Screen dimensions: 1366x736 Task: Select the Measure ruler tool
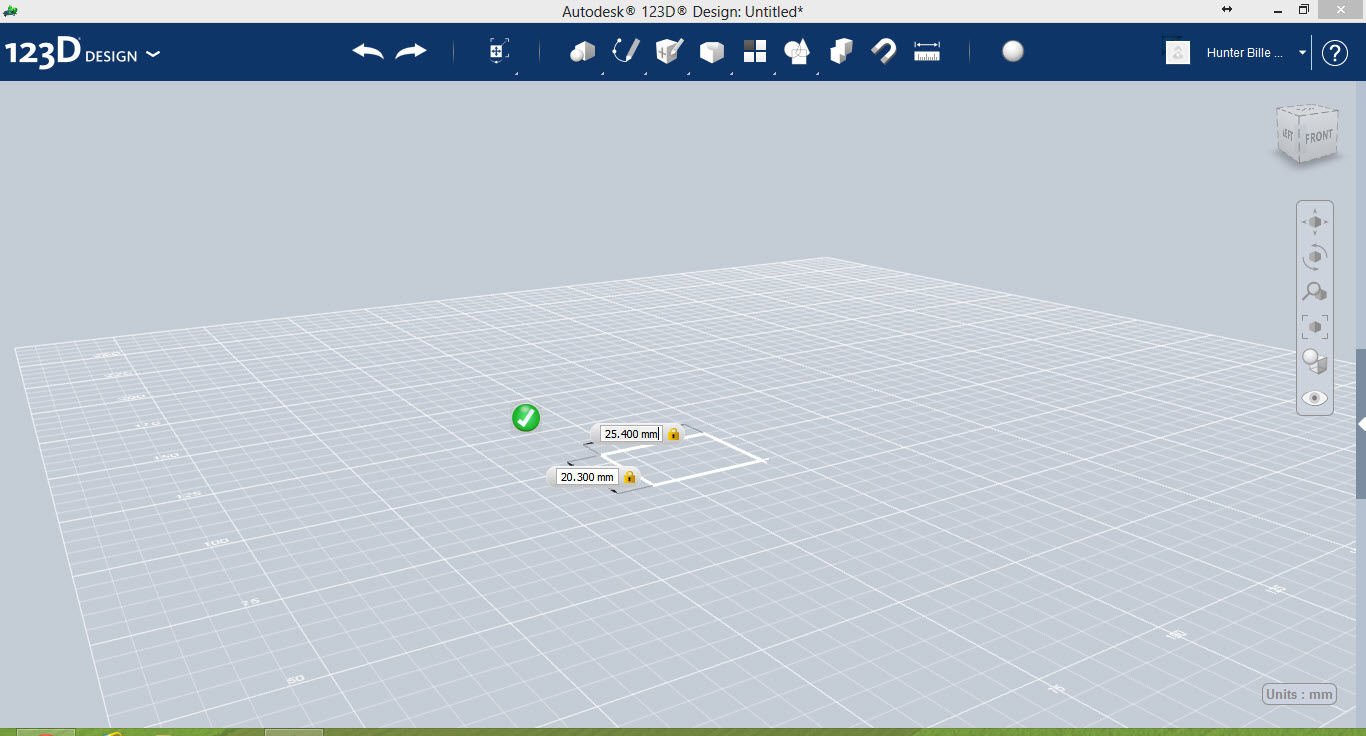pos(927,52)
